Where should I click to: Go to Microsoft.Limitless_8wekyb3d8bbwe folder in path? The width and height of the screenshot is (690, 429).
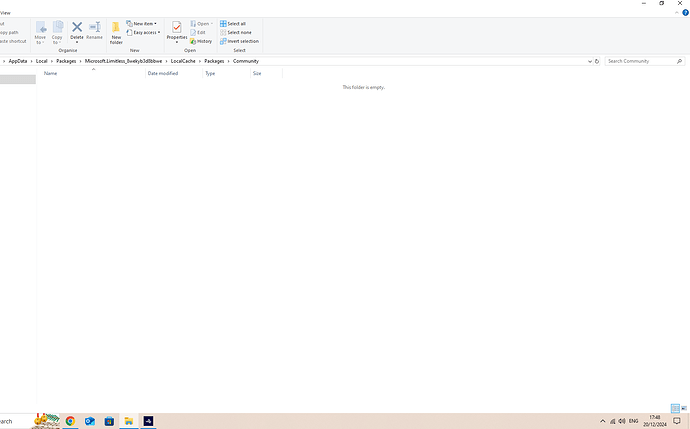123,61
